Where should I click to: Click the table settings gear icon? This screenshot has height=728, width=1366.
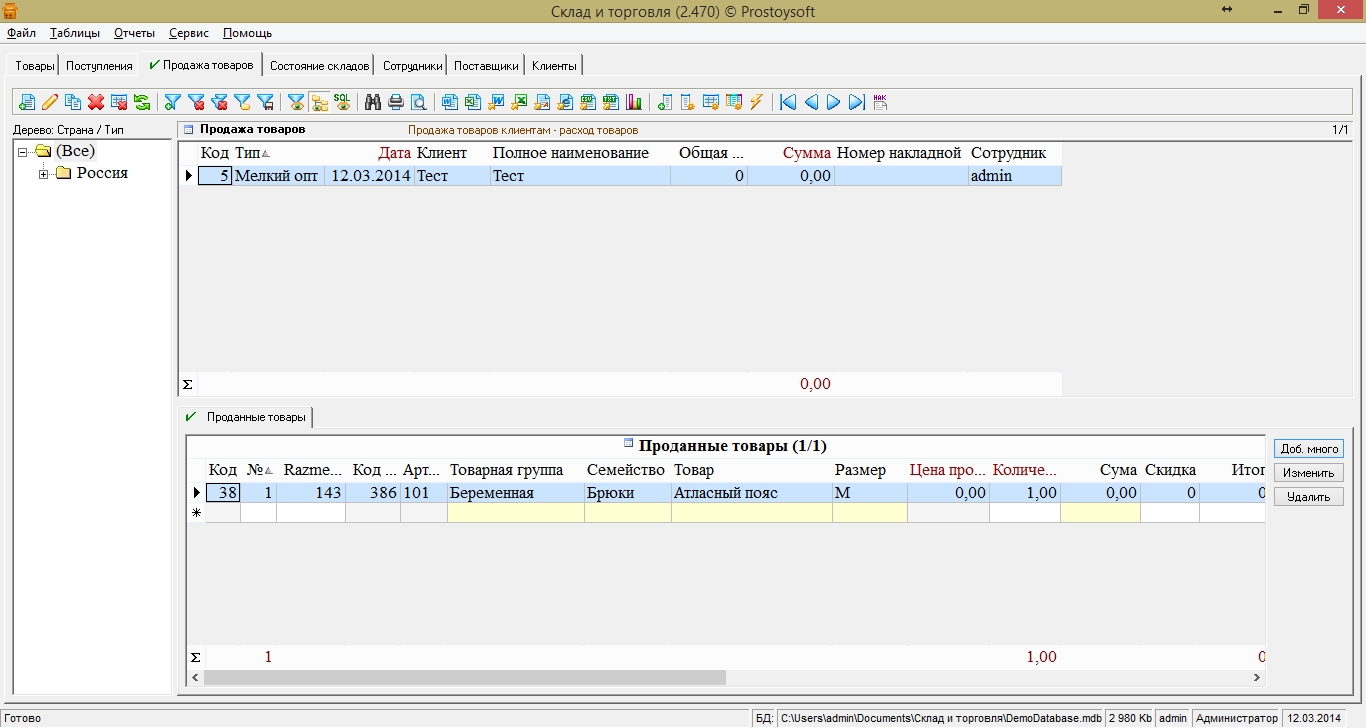tap(710, 102)
